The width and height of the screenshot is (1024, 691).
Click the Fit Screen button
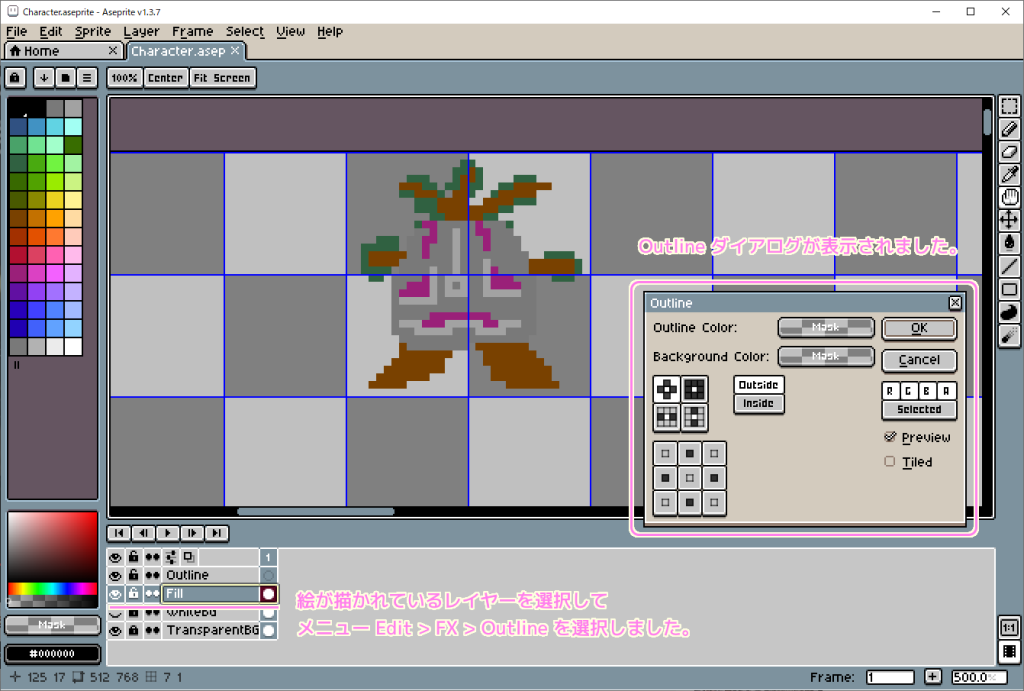point(222,77)
